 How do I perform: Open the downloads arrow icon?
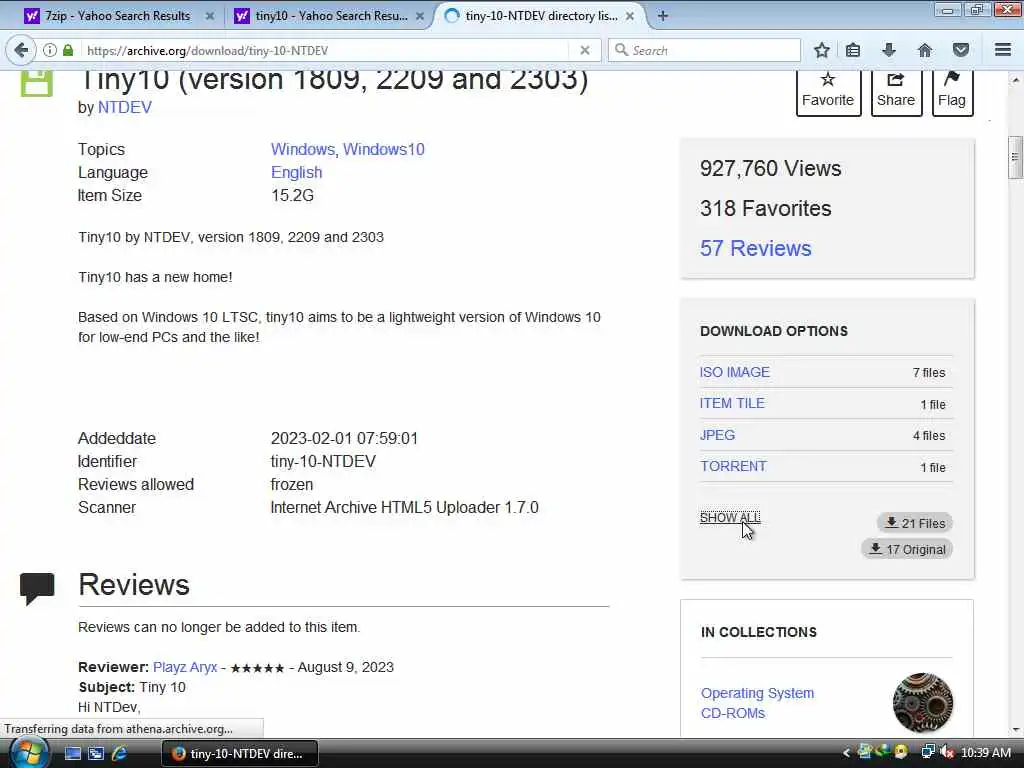(x=889, y=50)
